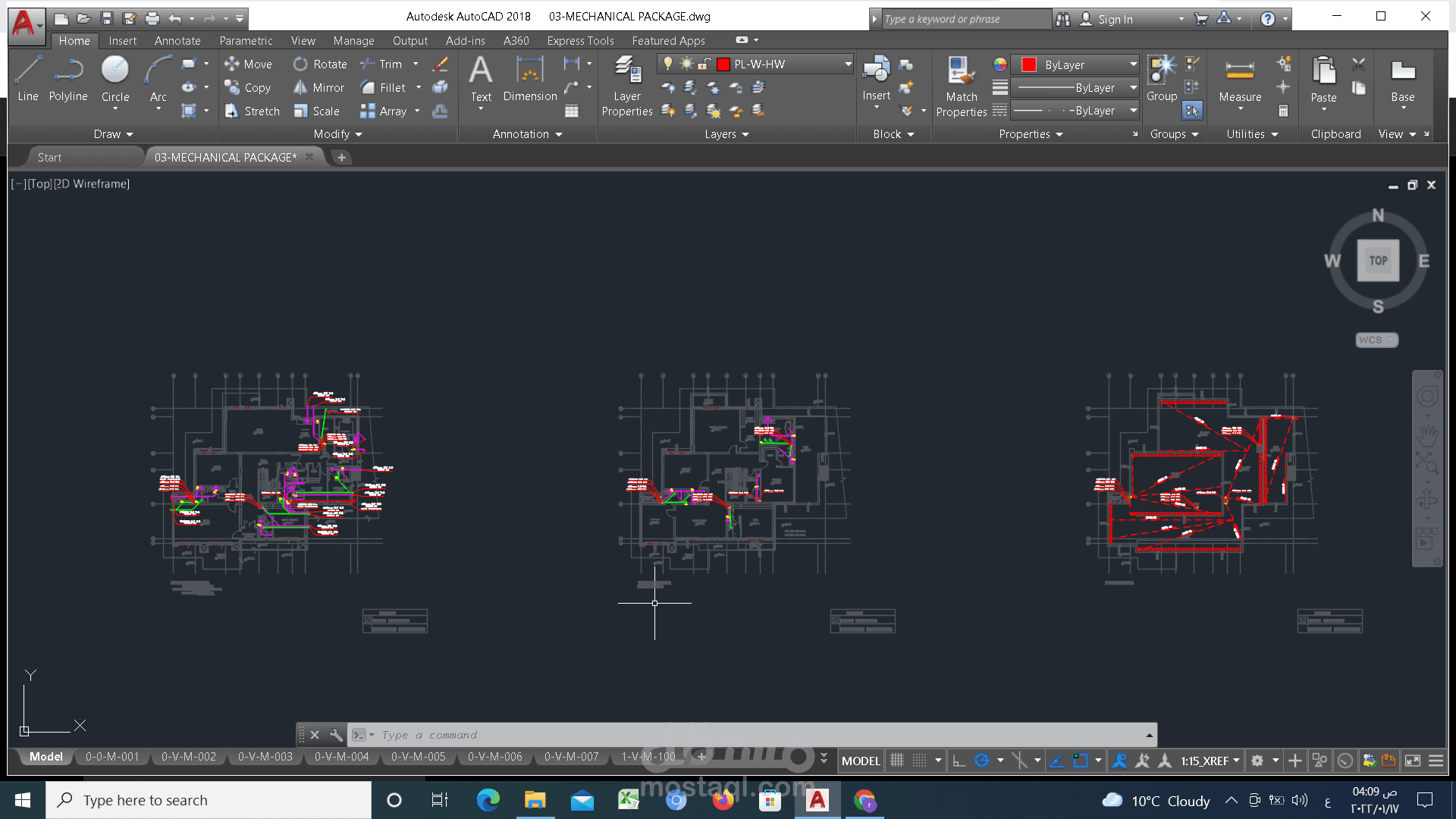1456x819 pixels.
Task: Toggle layer on/off lightbulb icon
Action: 668,64
